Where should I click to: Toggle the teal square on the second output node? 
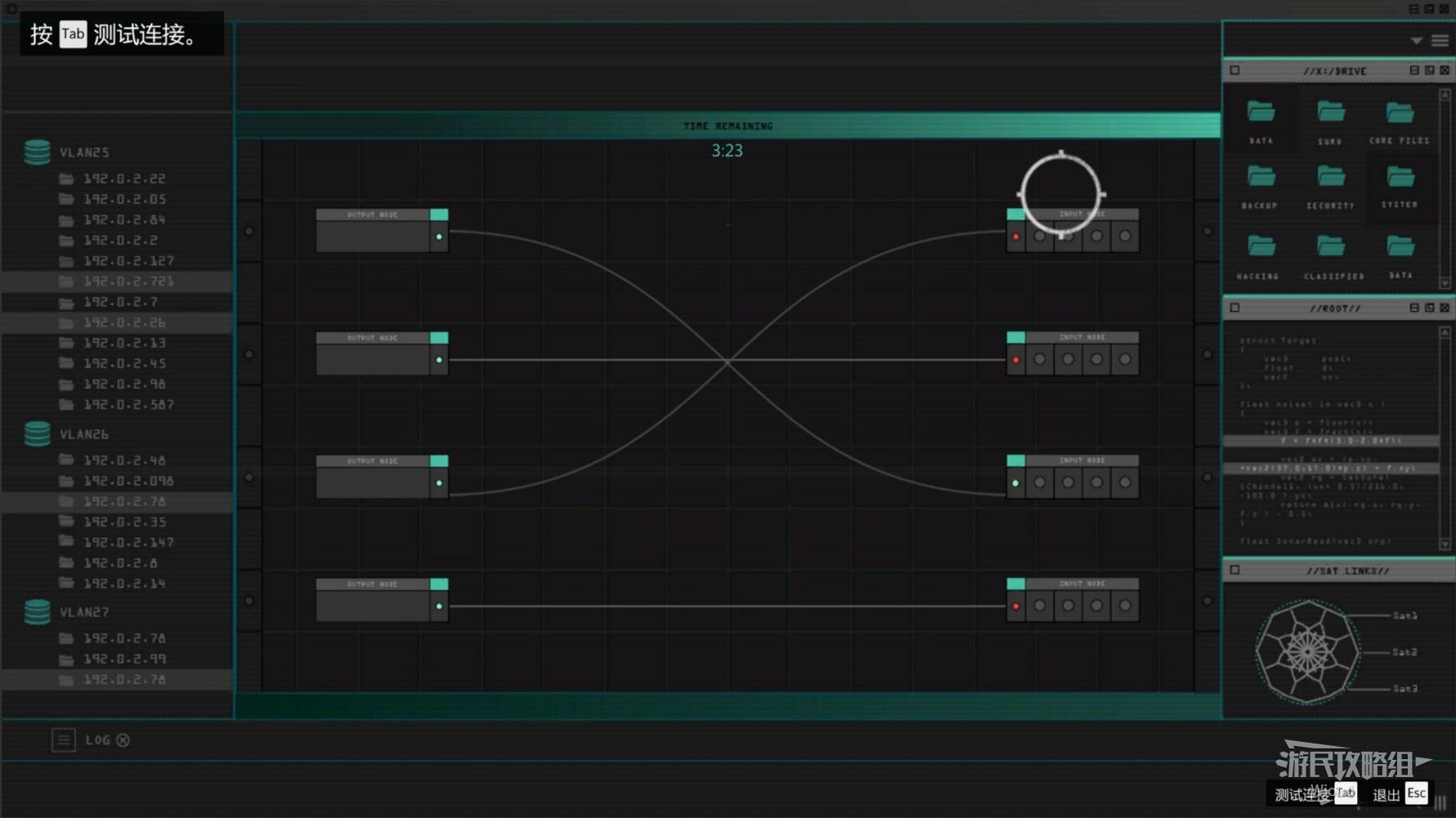tap(439, 337)
